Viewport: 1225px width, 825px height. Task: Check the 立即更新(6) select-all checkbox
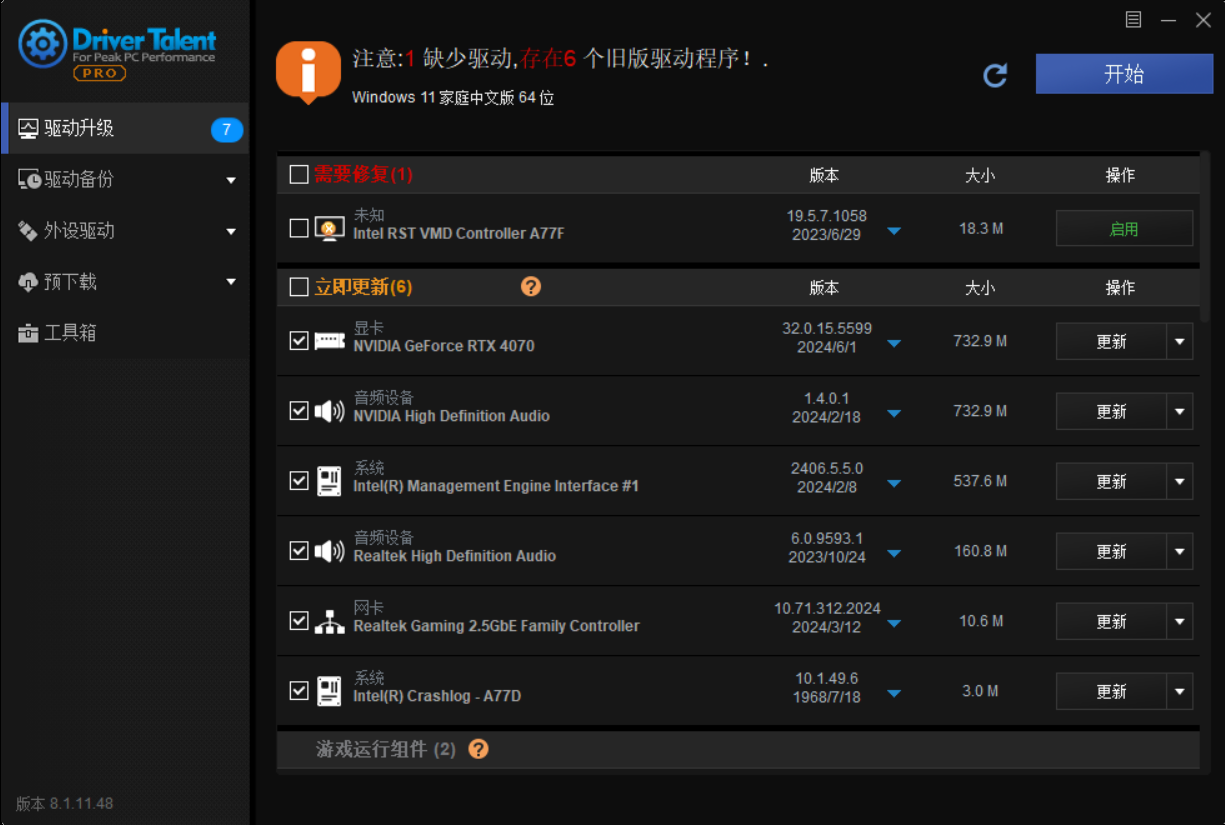tap(298, 287)
